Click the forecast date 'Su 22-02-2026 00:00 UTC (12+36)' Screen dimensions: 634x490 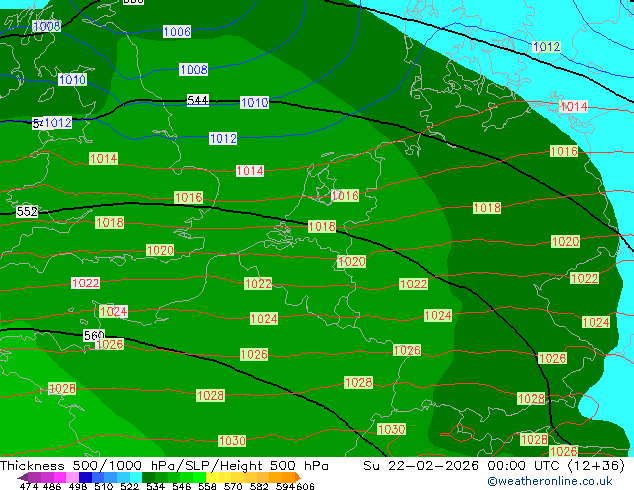[x=494, y=466]
